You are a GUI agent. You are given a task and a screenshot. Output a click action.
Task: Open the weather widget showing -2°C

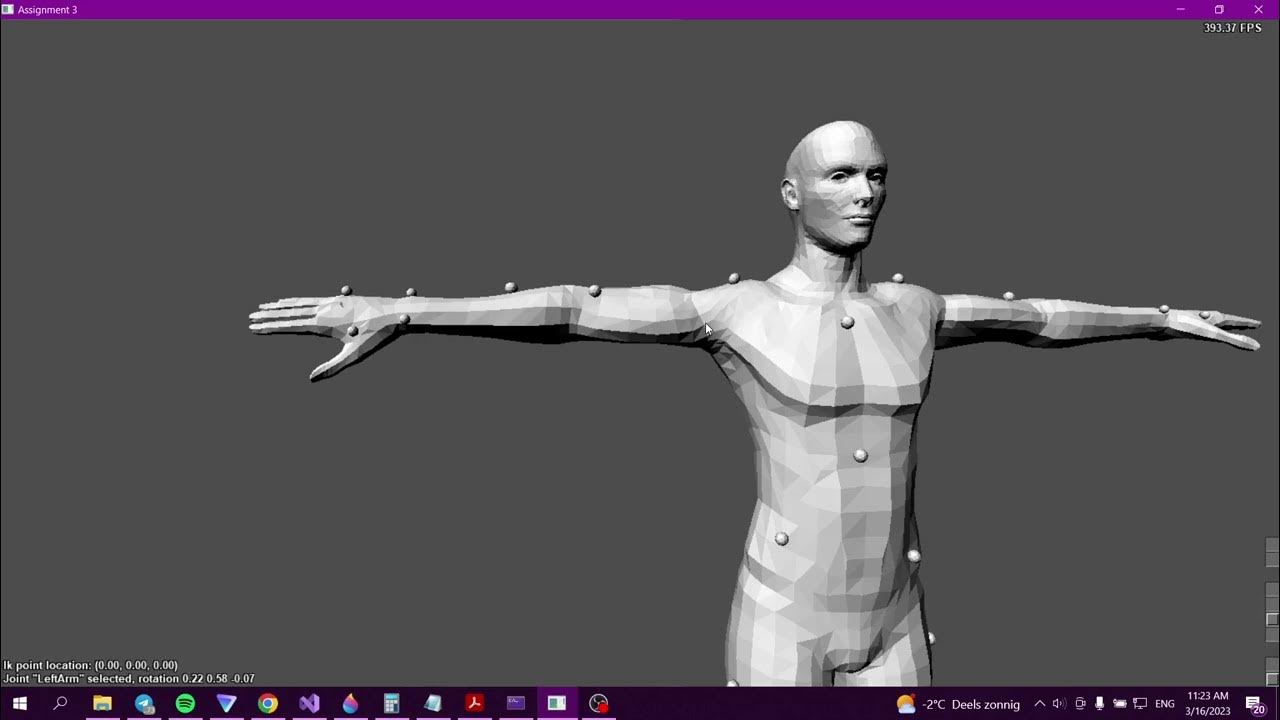958,704
